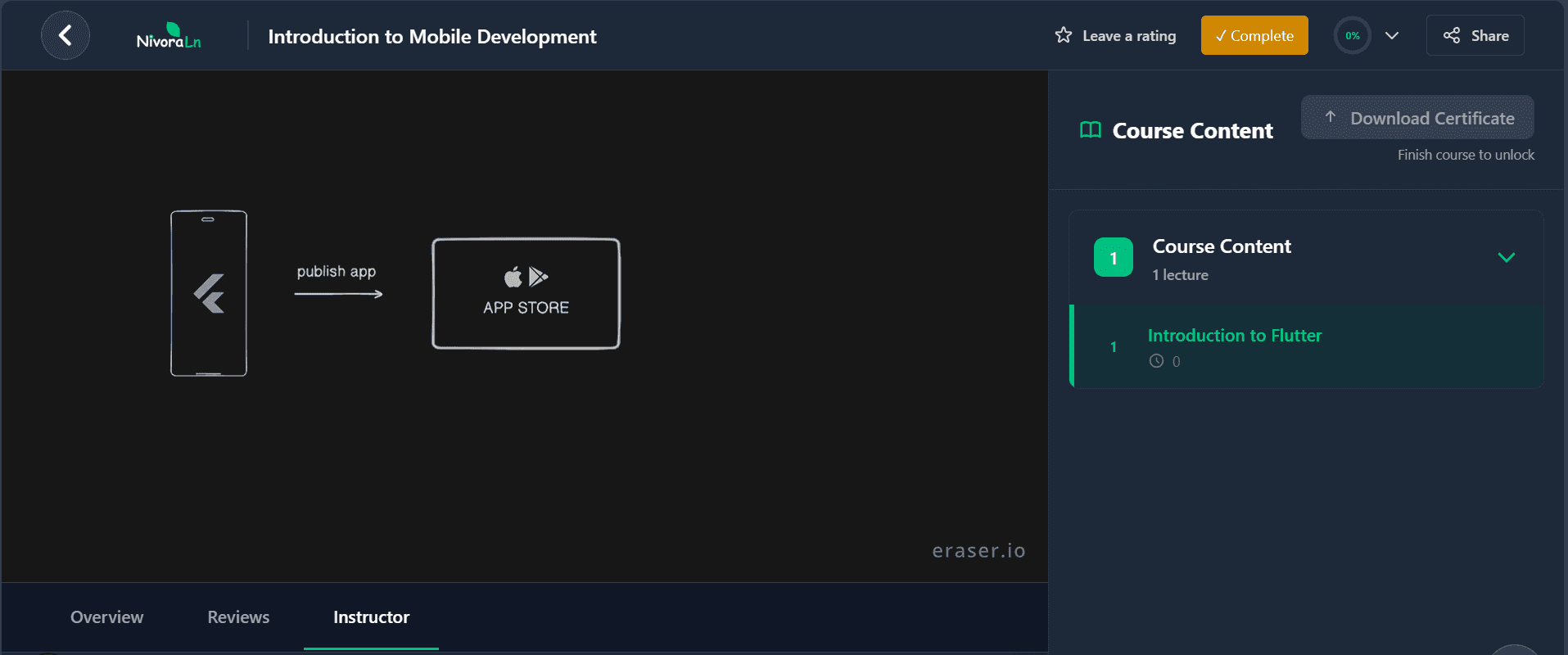The height and width of the screenshot is (655, 1568).
Task: Expand the progress dropdown chevron
Action: [x=1391, y=36]
